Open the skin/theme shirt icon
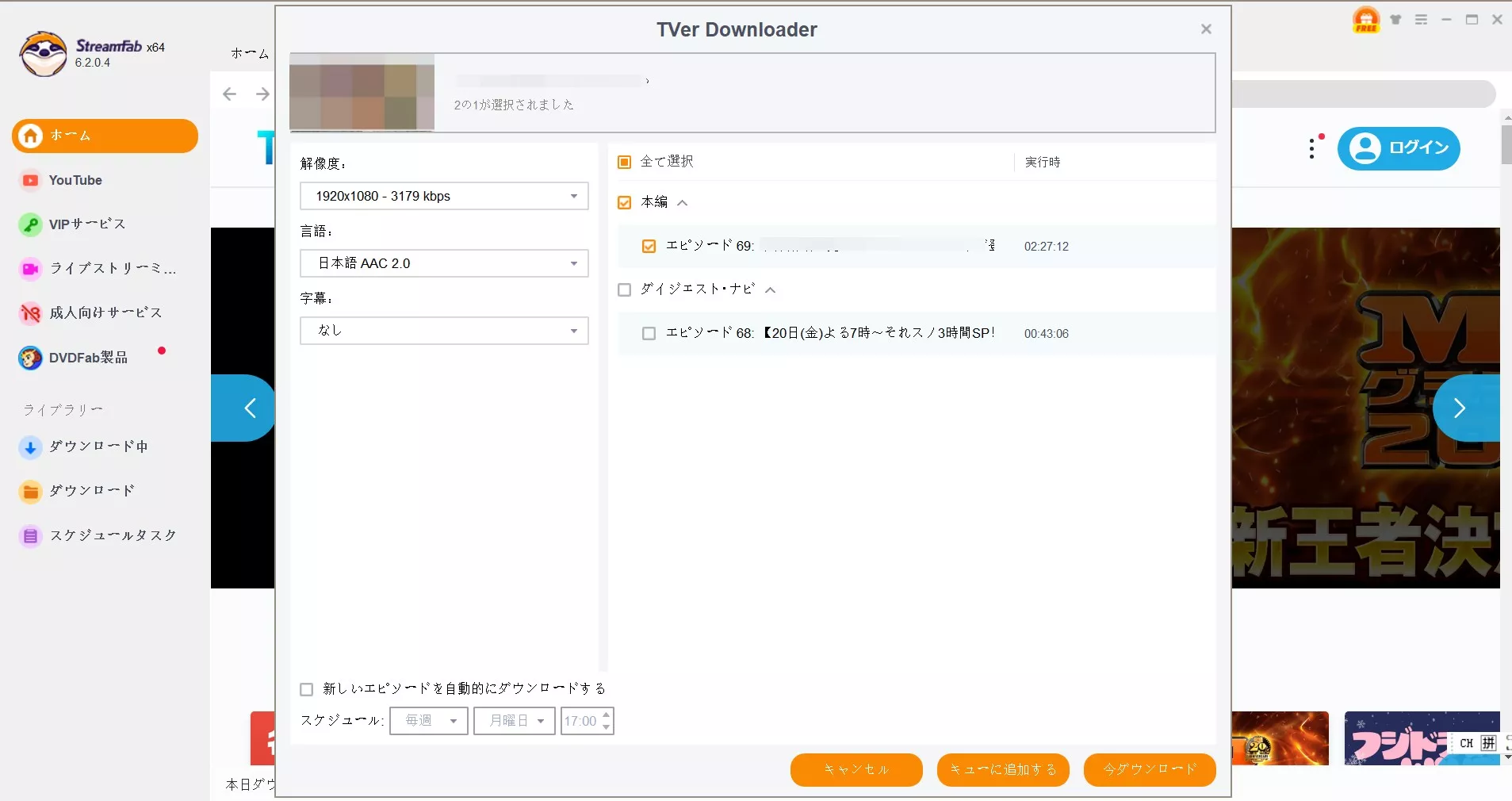 (x=1396, y=20)
